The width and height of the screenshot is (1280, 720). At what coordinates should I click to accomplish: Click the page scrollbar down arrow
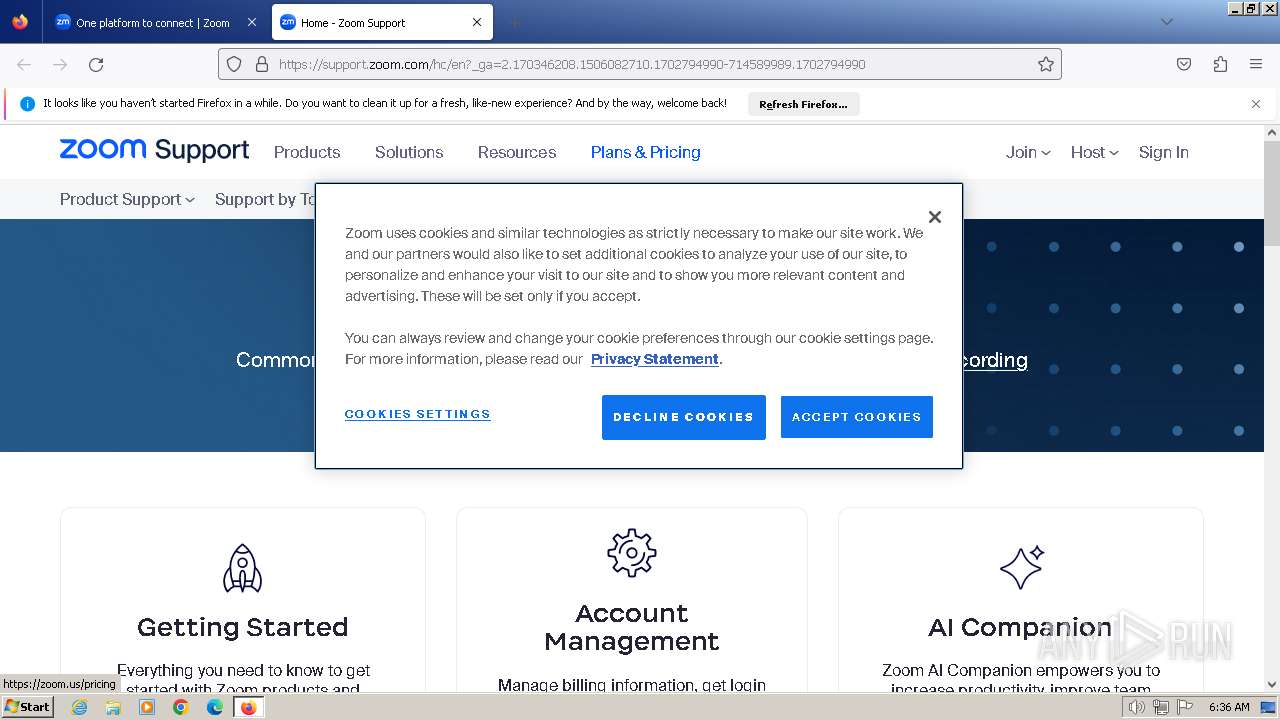pyautogui.click(x=1272, y=685)
